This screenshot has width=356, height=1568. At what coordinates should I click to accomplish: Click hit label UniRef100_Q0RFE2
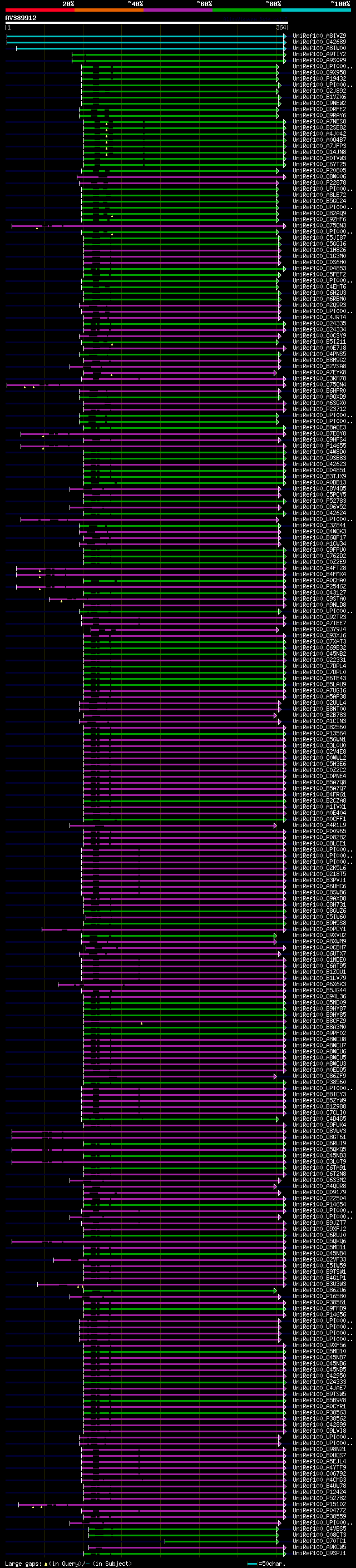point(319,110)
